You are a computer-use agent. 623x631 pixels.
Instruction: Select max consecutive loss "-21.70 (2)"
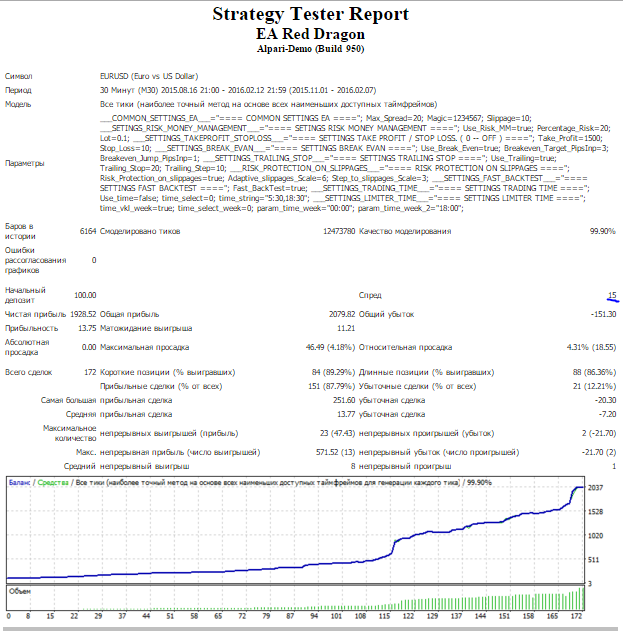[x=599, y=452]
